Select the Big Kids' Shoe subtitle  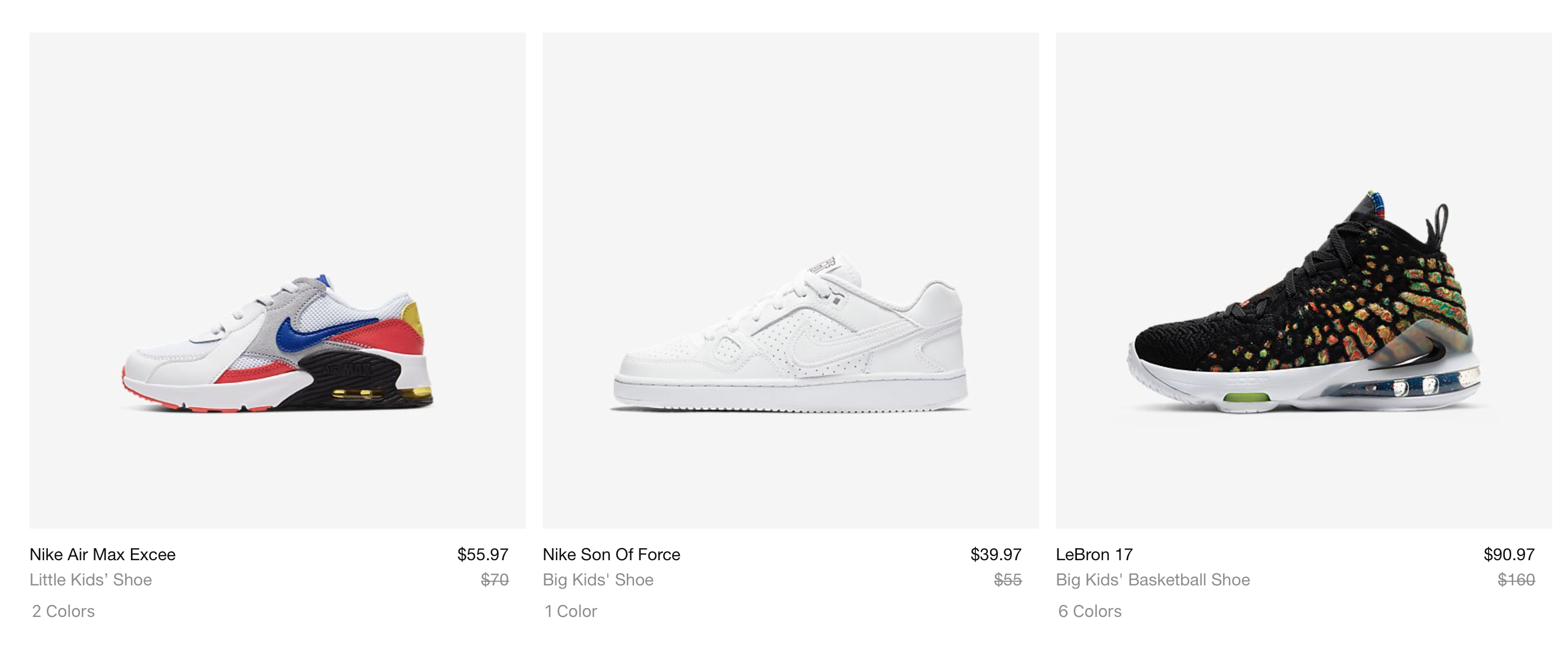598,580
